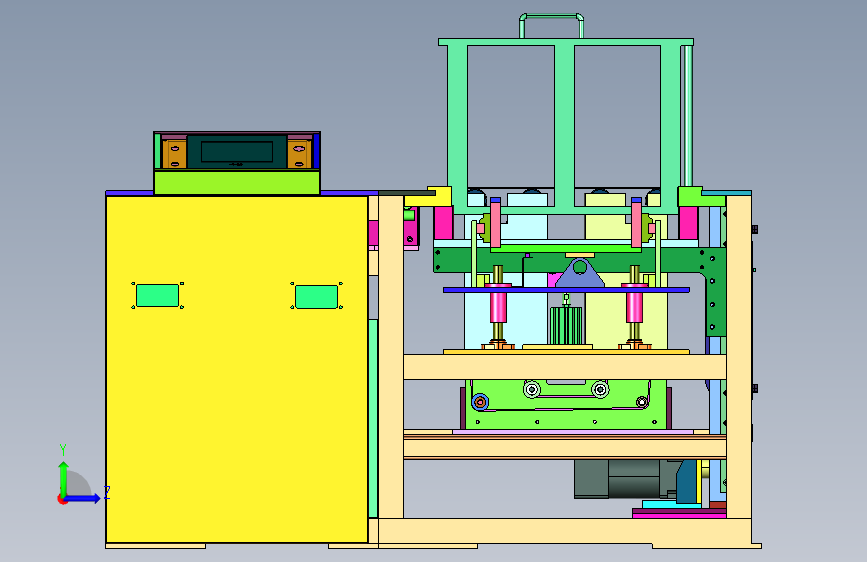Select the upper beige crossbeam of the frame
This screenshot has width=867, height=562.
coord(565,367)
